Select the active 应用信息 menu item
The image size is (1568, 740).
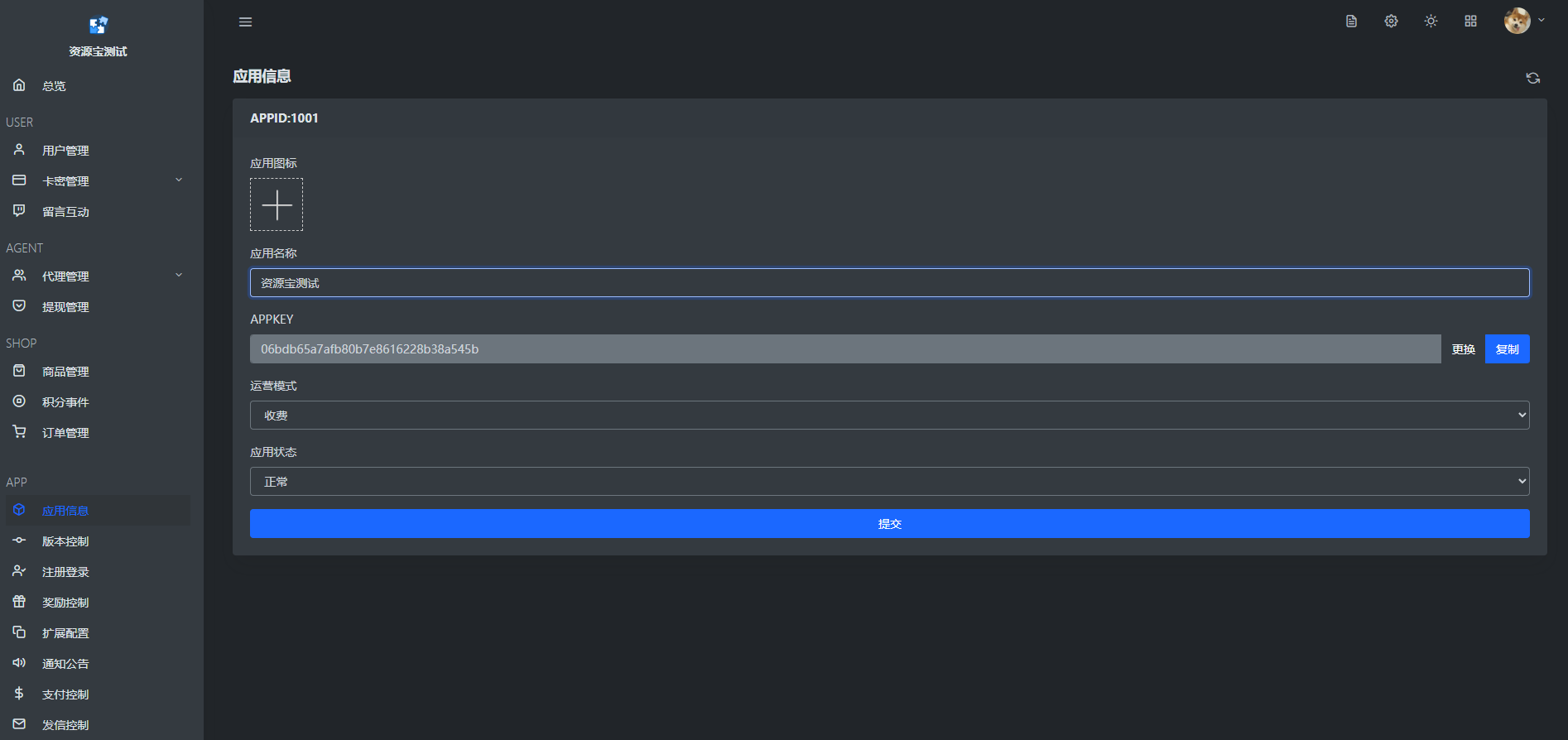point(98,510)
